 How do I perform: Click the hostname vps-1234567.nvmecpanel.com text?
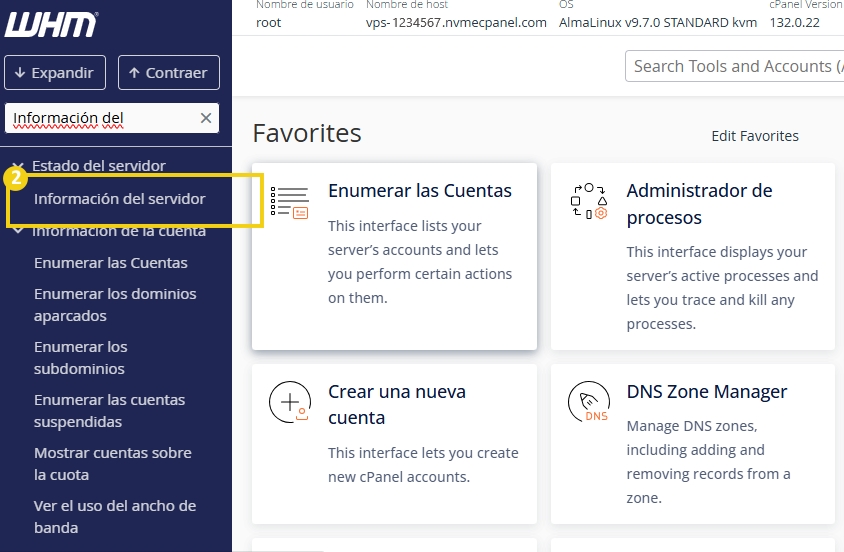(x=456, y=23)
